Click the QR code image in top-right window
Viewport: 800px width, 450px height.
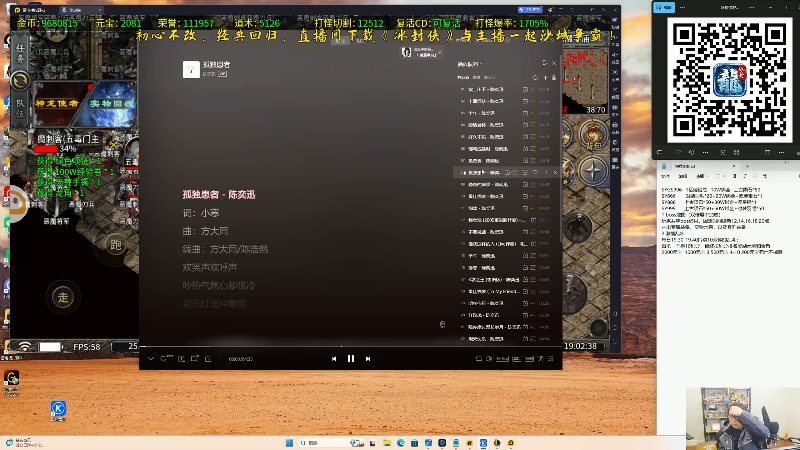[730, 80]
